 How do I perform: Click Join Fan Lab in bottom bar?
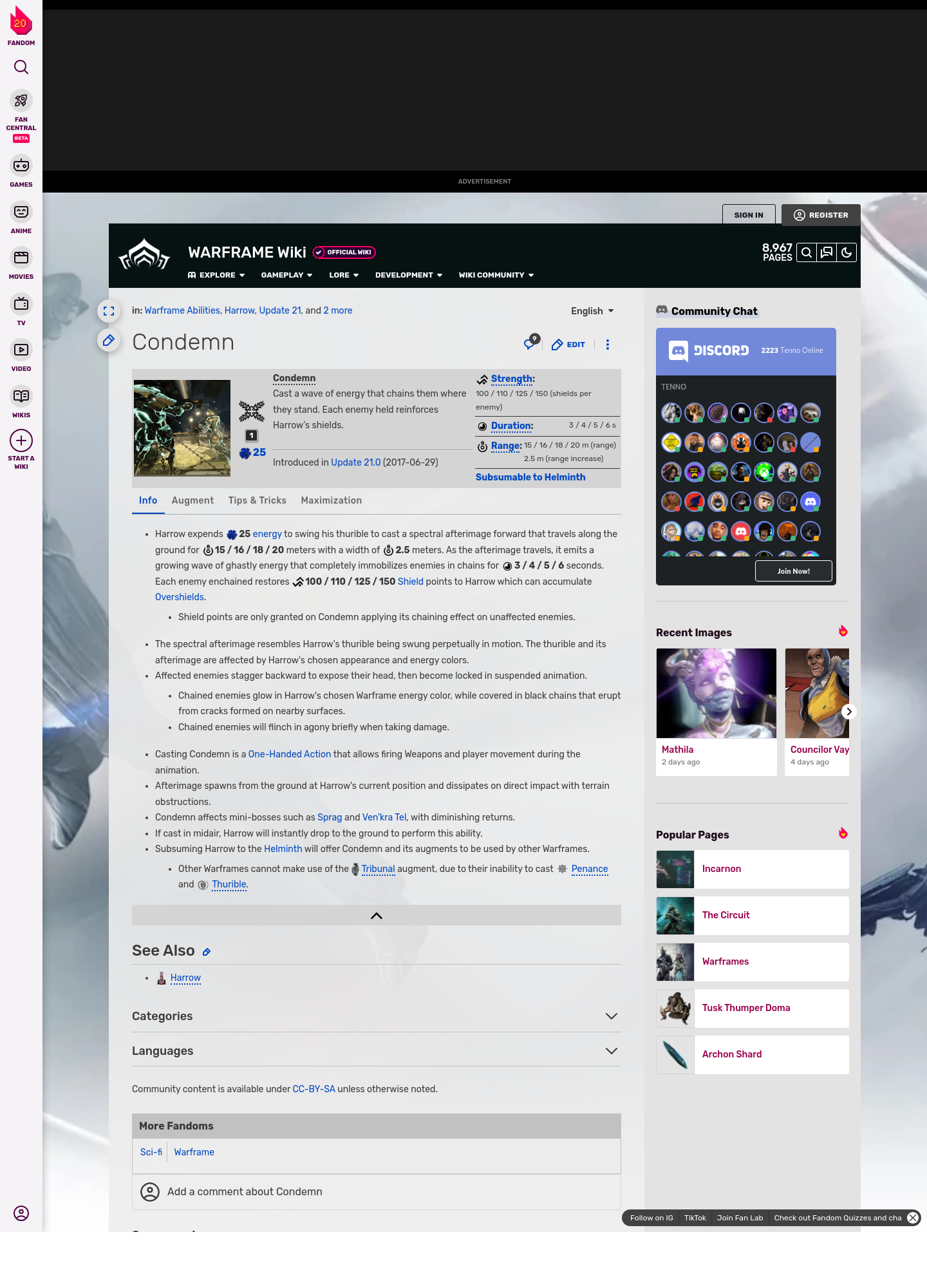coord(740,1218)
